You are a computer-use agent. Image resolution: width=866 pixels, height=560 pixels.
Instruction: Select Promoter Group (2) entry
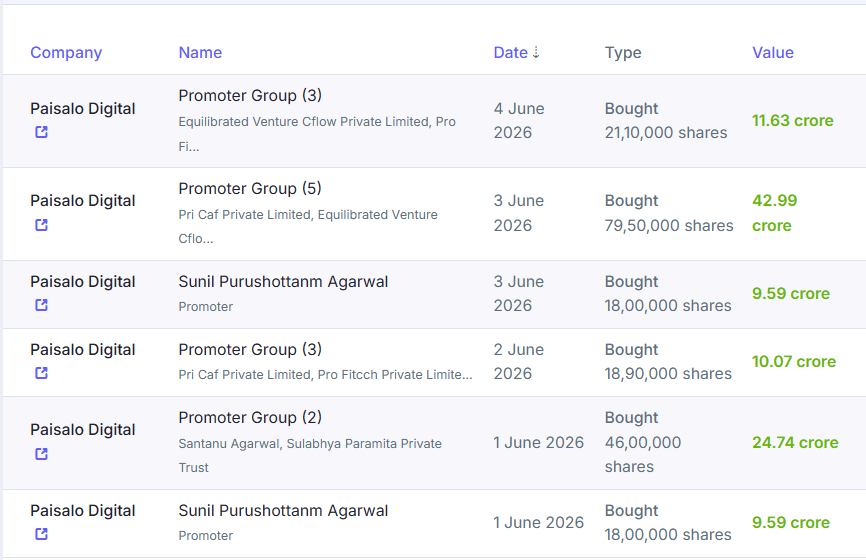pyautogui.click(x=250, y=418)
